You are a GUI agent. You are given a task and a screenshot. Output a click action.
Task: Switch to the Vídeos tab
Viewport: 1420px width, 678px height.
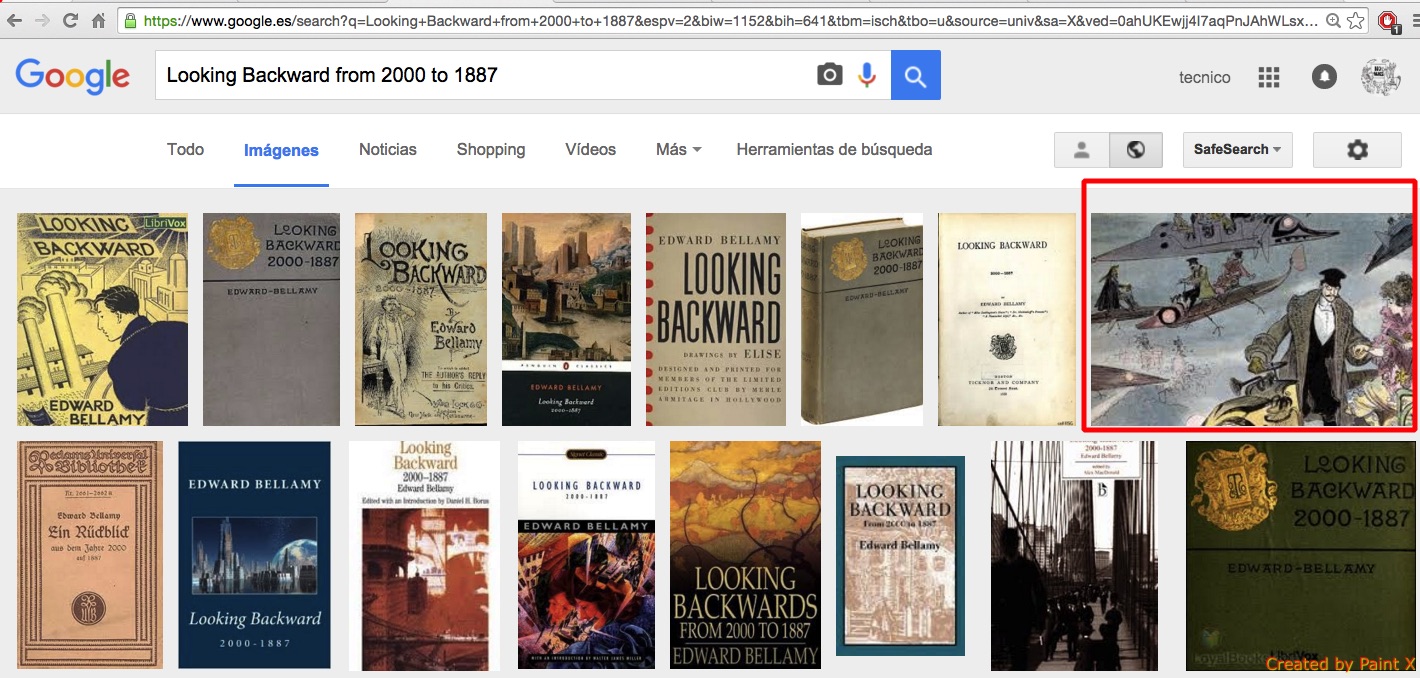pyautogui.click(x=590, y=150)
